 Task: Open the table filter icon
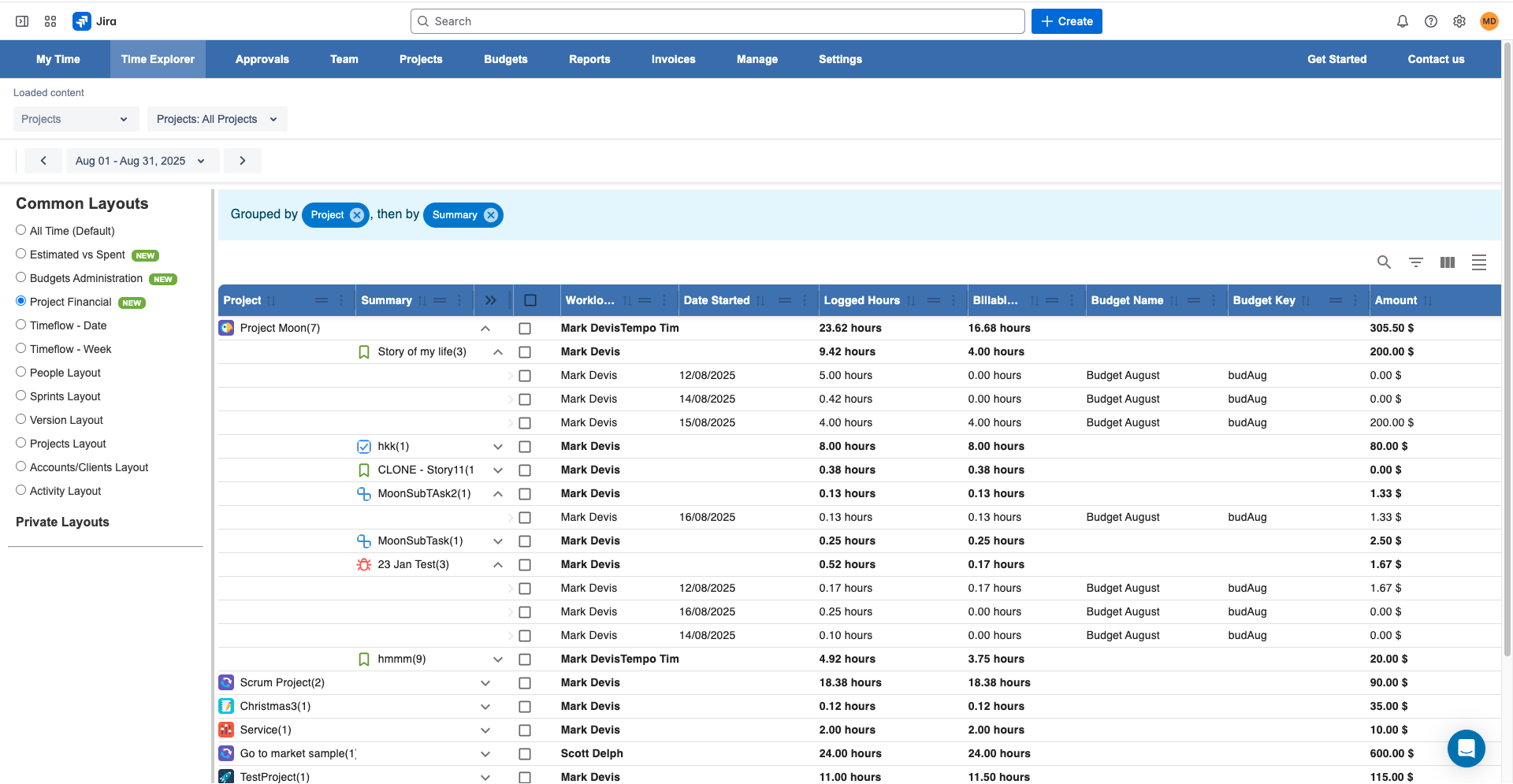coord(1416,262)
